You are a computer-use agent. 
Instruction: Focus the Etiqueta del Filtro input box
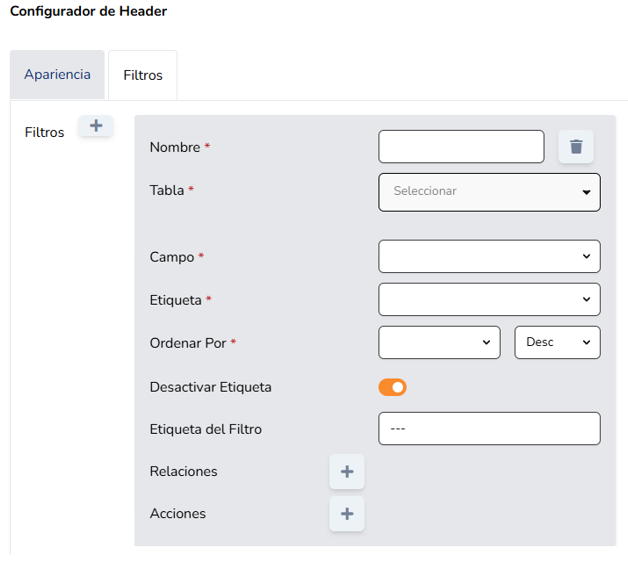pyautogui.click(x=489, y=429)
